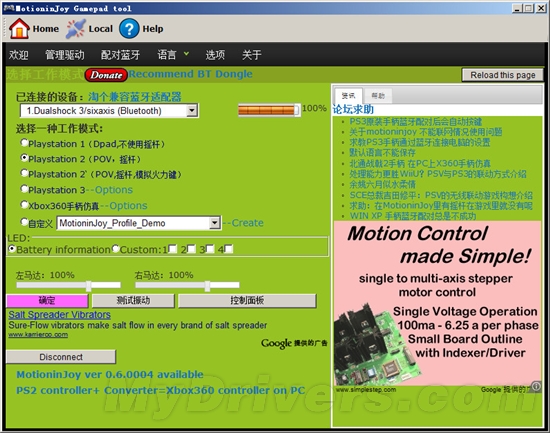The height and width of the screenshot is (433, 550).
Task: Open Help via the question mark icon
Action: click(129, 29)
